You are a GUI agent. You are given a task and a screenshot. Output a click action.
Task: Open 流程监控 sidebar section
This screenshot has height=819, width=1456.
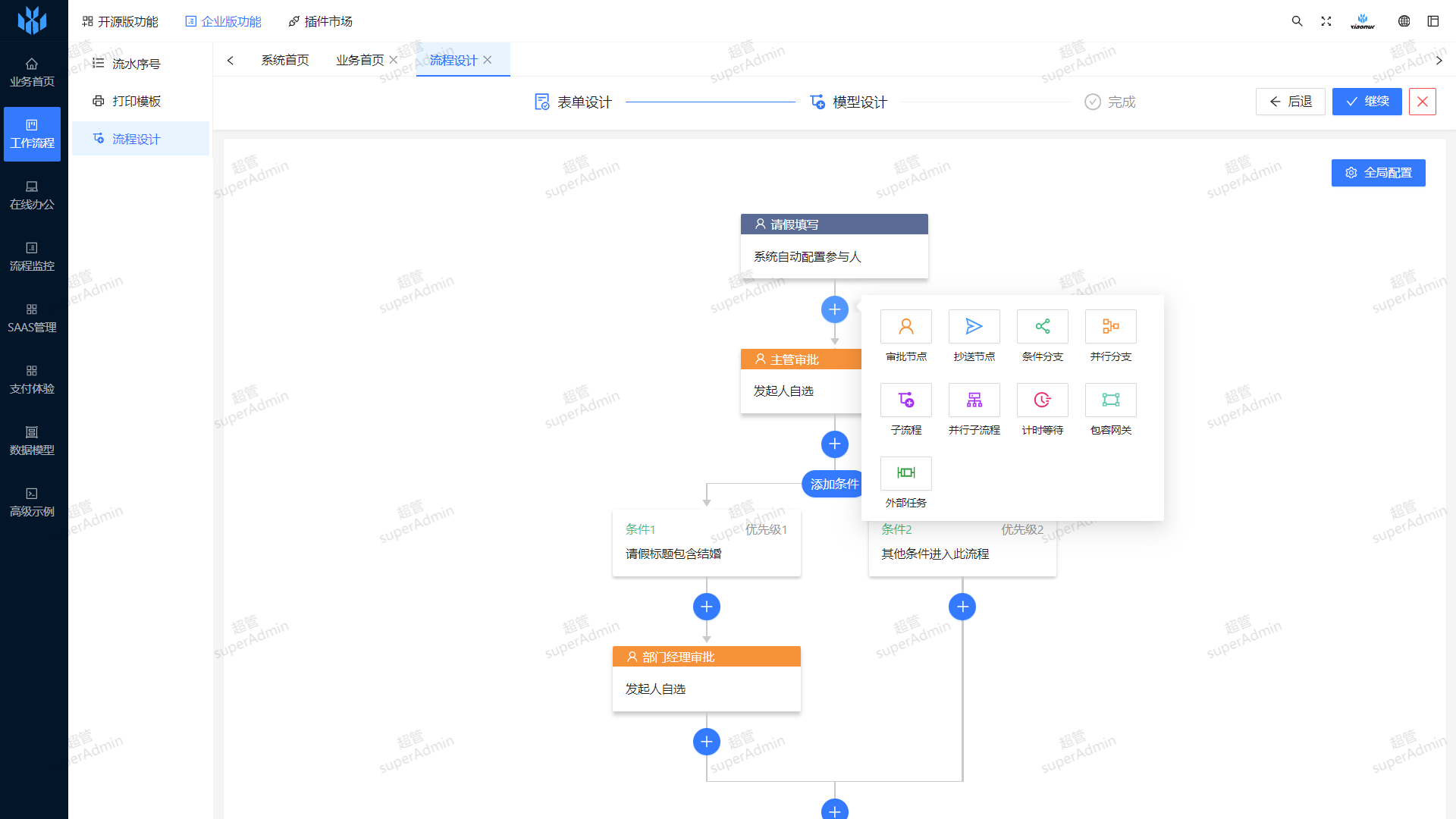(32, 257)
